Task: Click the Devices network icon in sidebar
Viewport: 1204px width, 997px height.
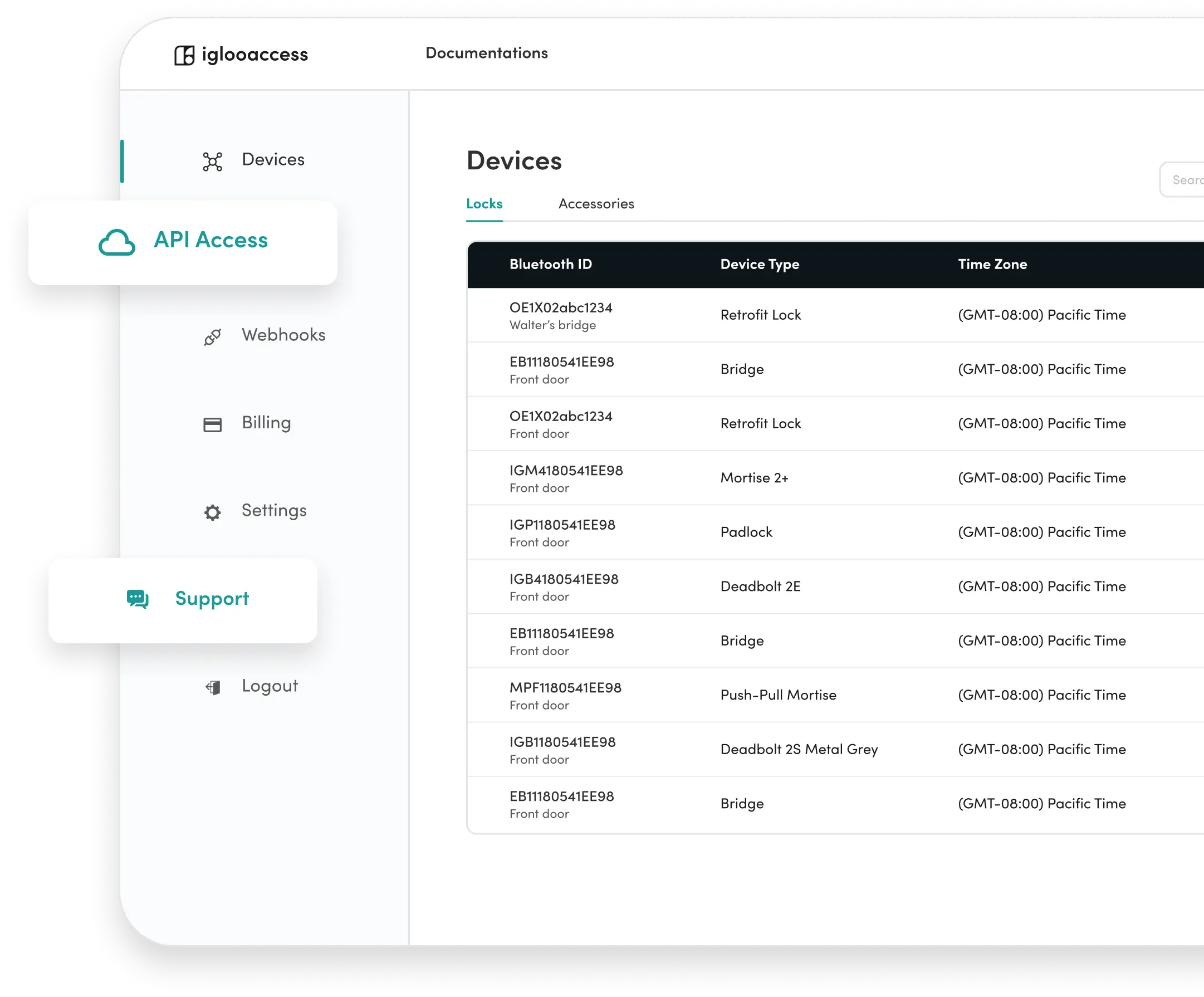Action: (x=212, y=162)
